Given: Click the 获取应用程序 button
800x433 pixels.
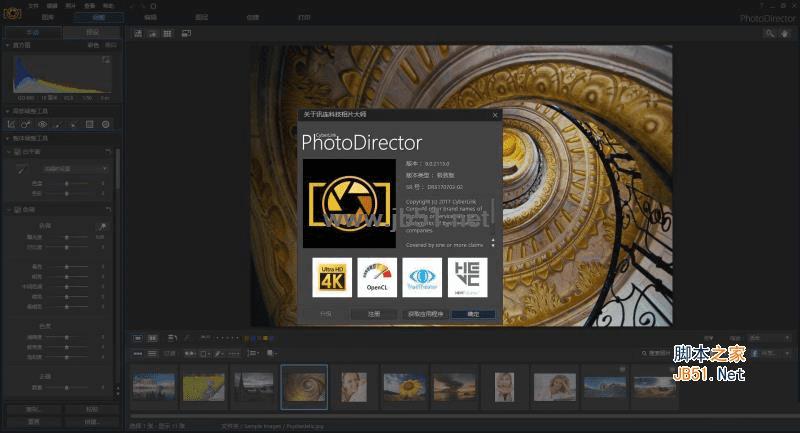Looking at the screenshot, I should (x=425, y=314).
